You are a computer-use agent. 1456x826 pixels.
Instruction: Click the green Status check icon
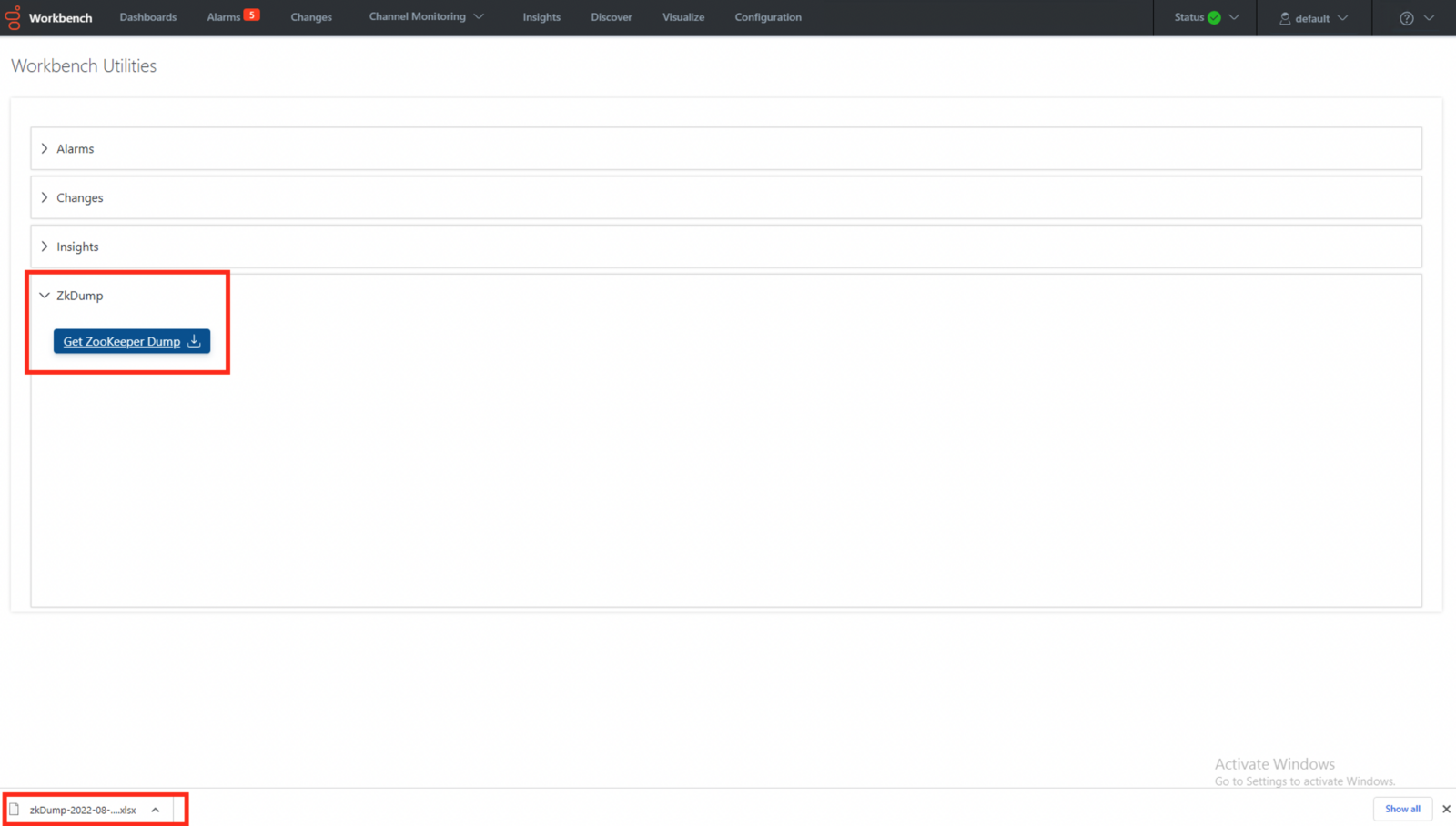coord(1214,18)
